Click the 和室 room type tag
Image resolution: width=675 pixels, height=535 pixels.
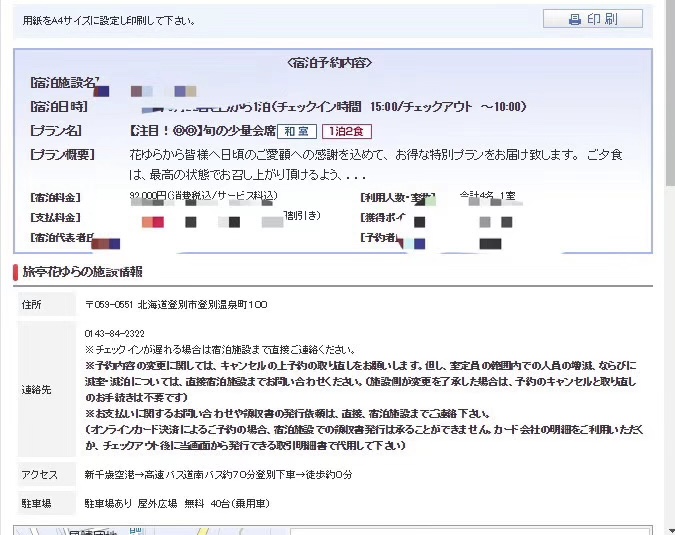tap(297, 131)
